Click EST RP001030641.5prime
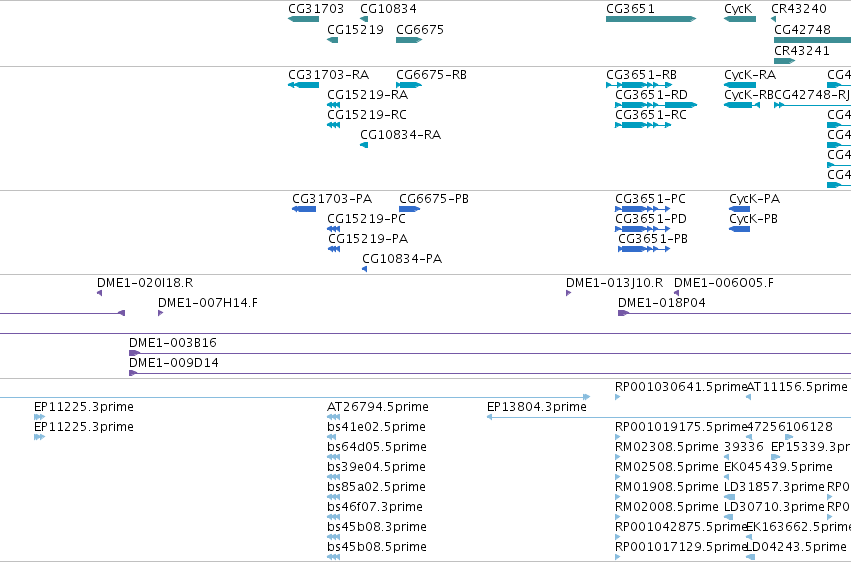Viewport: 851px width, 562px height. pos(681,387)
